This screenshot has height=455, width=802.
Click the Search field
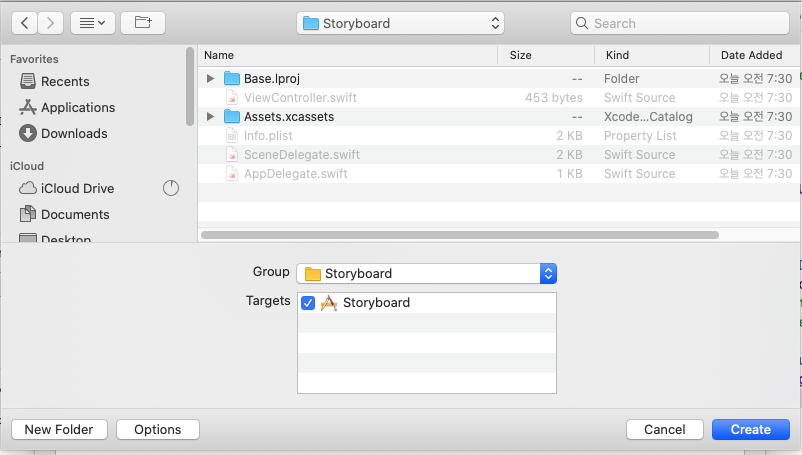[680, 23]
